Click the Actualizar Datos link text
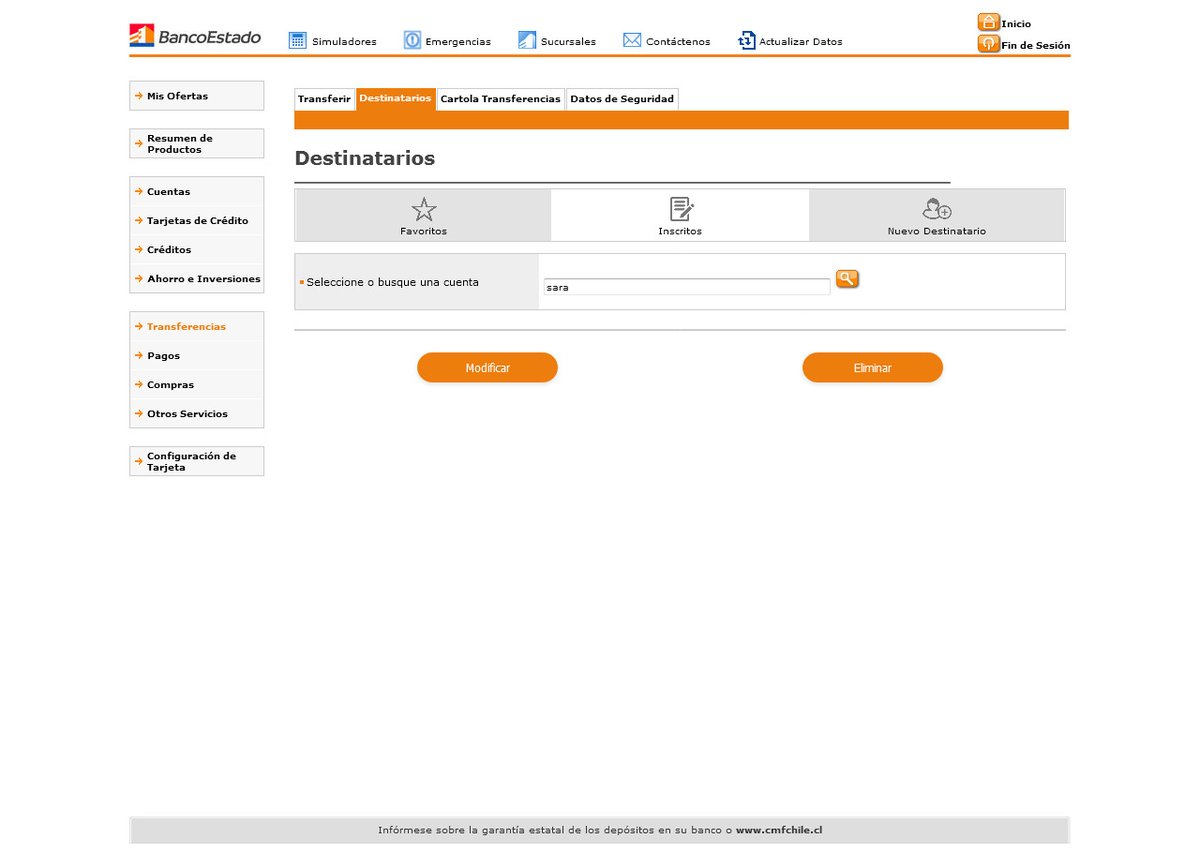1200x853 pixels. pos(801,42)
